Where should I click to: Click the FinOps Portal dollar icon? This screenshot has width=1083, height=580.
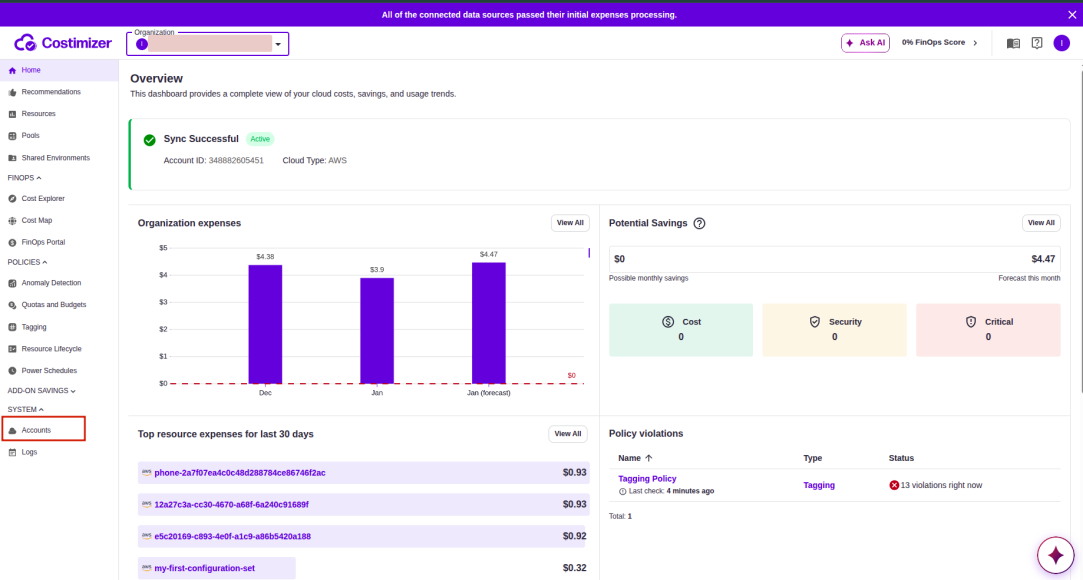pos(12,242)
